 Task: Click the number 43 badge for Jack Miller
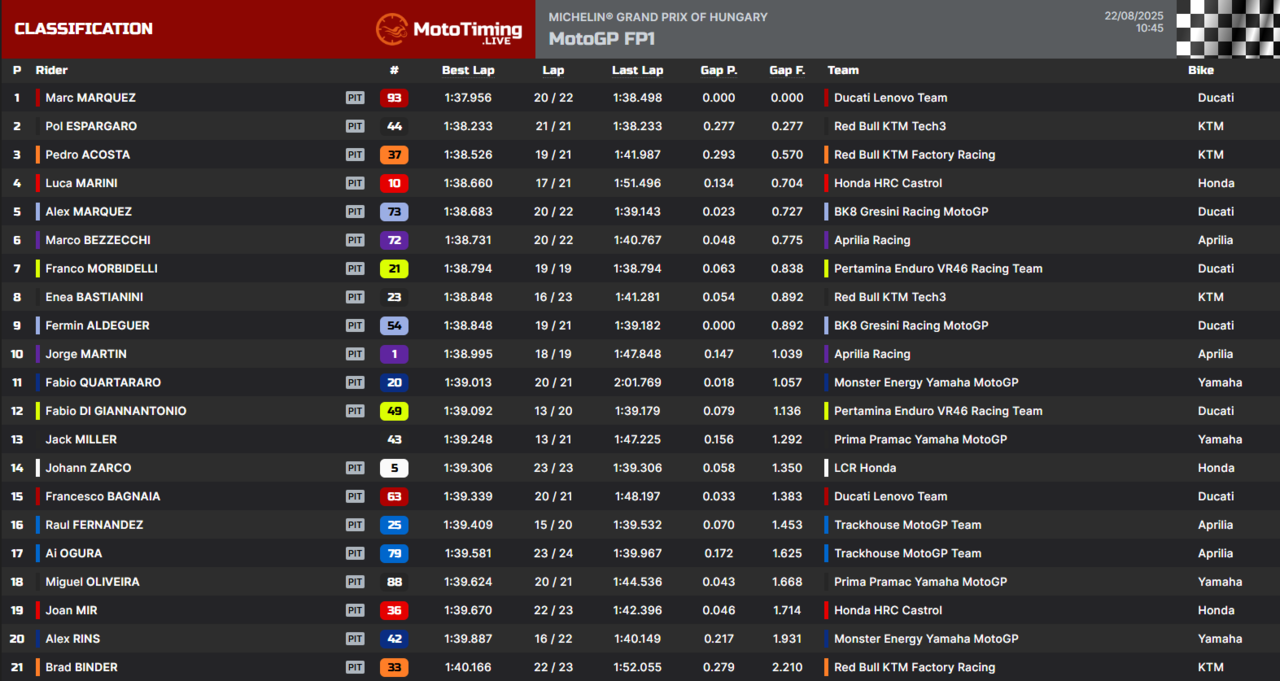[394, 439]
